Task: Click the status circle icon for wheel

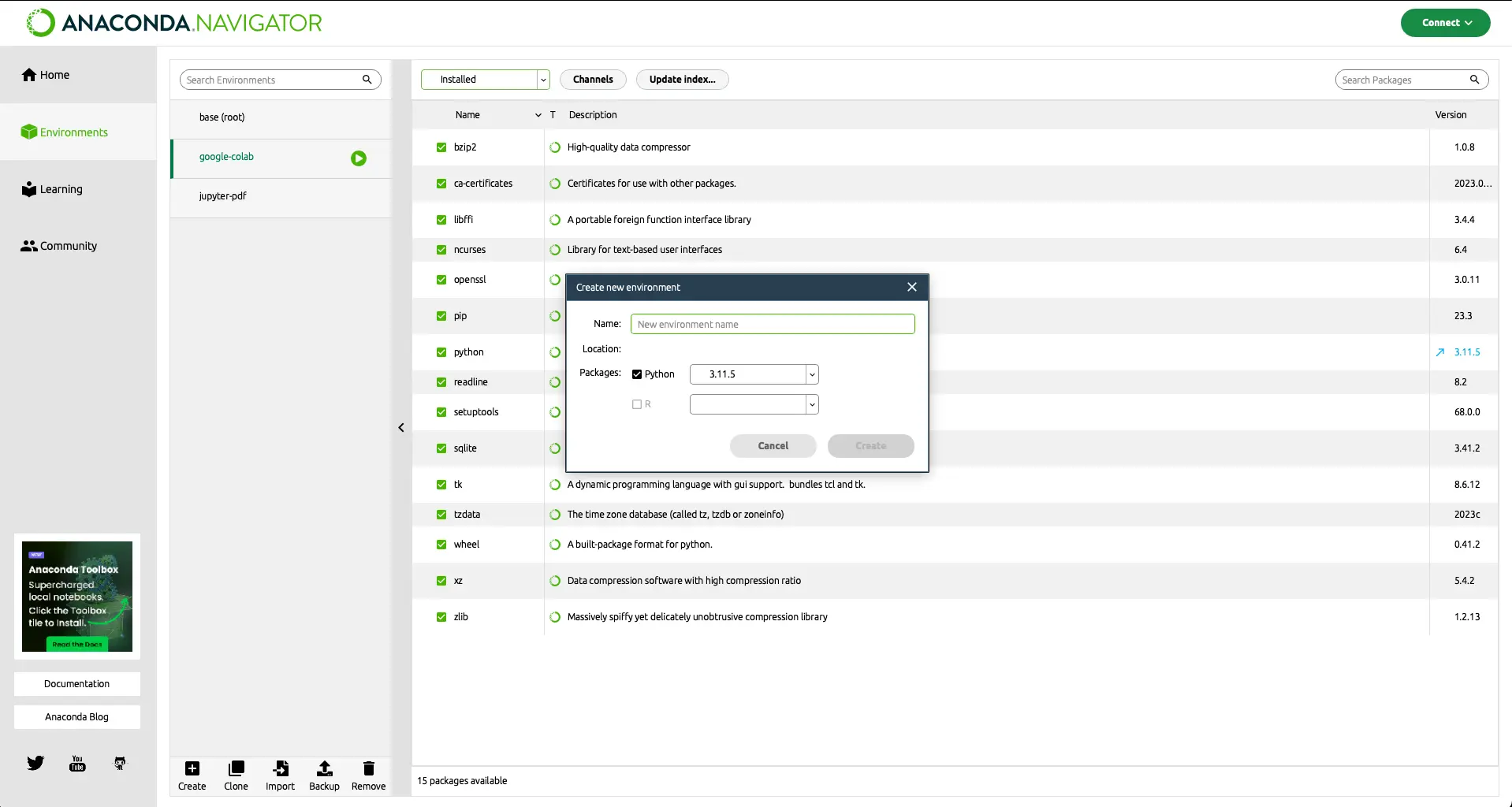Action: click(x=555, y=545)
